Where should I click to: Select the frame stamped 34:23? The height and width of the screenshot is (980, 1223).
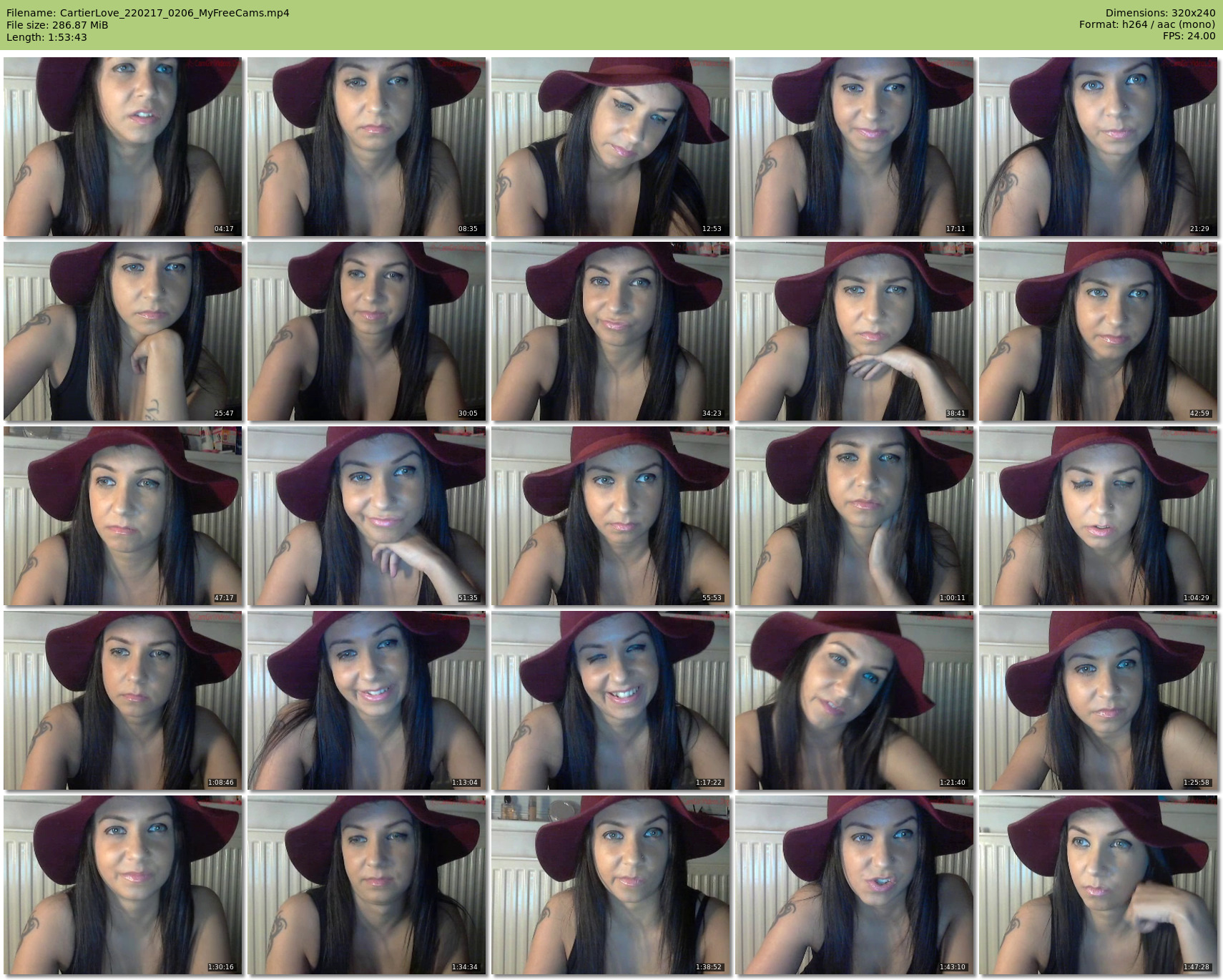point(611,331)
